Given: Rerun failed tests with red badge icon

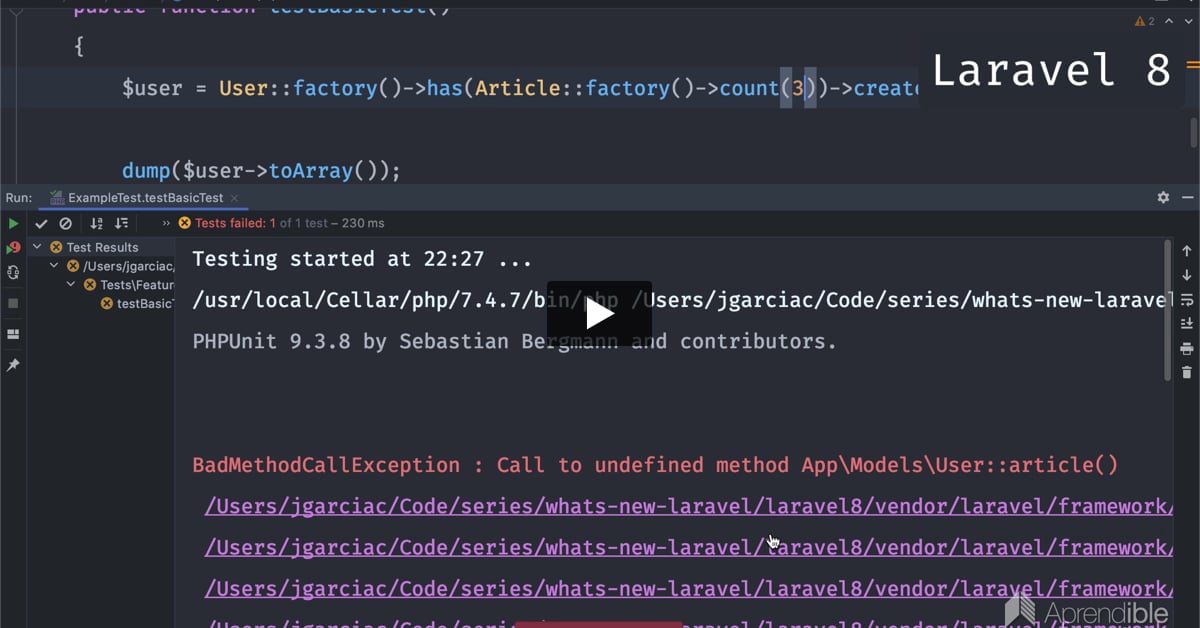Looking at the screenshot, I should 14,247.
